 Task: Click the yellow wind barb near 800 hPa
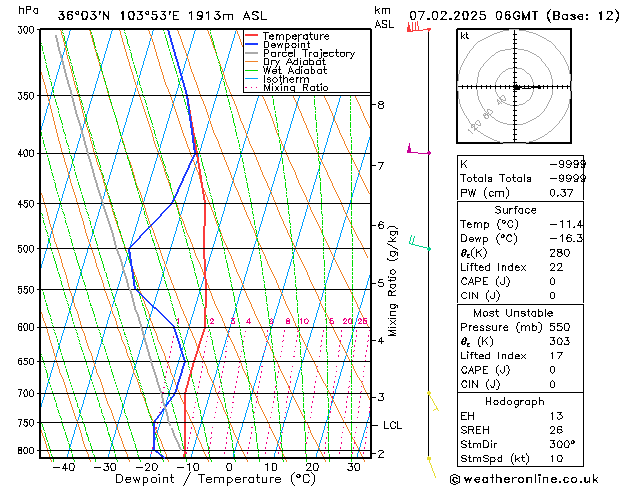pyautogui.click(x=431, y=463)
